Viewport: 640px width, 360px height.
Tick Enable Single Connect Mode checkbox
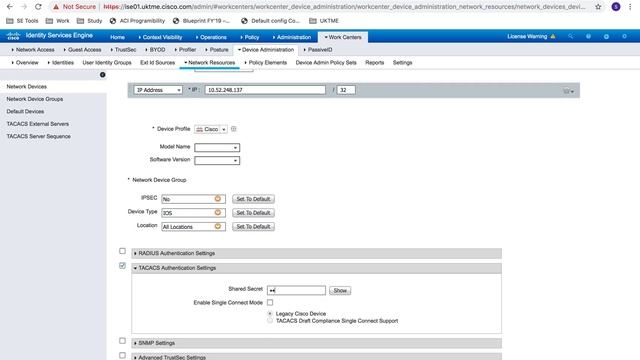click(270, 302)
